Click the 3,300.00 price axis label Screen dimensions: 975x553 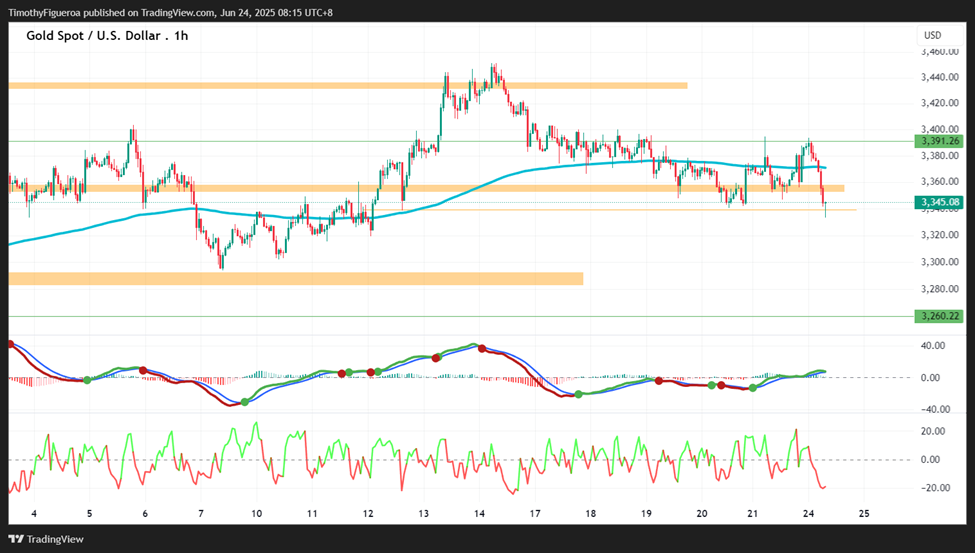click(x=938, y=262)
